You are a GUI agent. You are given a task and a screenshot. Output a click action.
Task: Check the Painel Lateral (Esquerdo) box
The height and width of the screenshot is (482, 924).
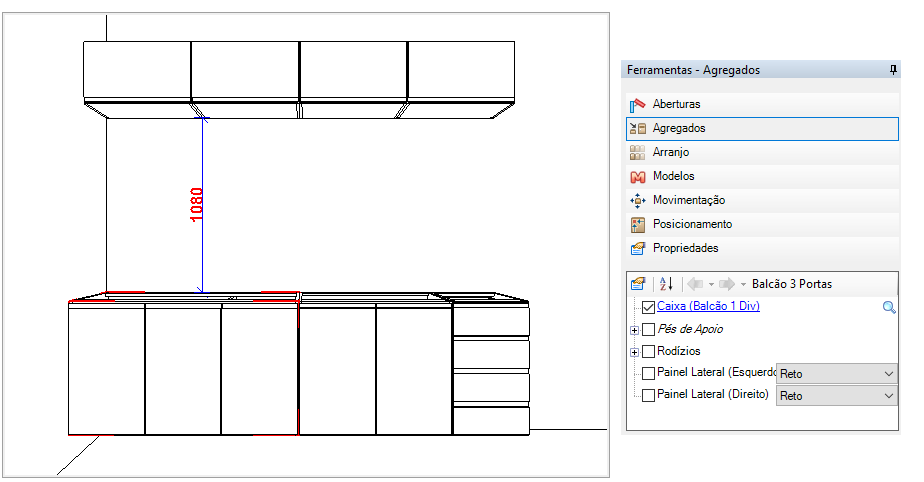[x=648, y=374]
